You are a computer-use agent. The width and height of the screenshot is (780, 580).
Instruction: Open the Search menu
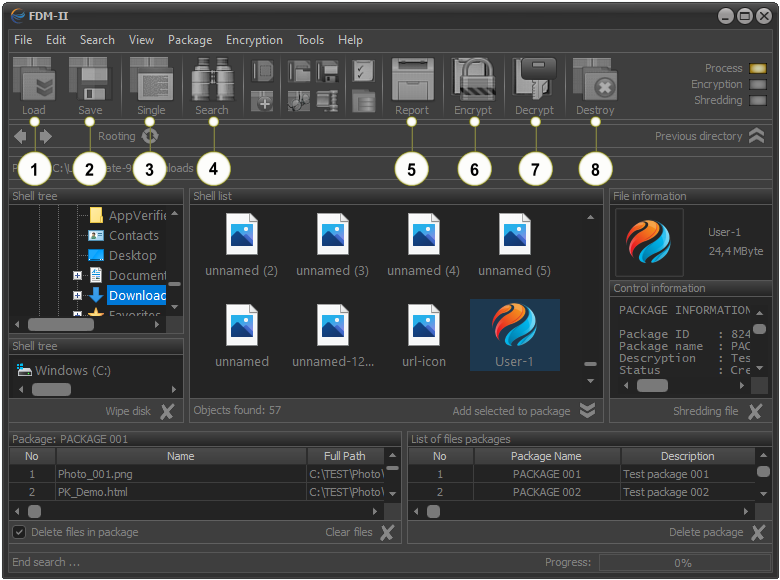pos(97,40)
